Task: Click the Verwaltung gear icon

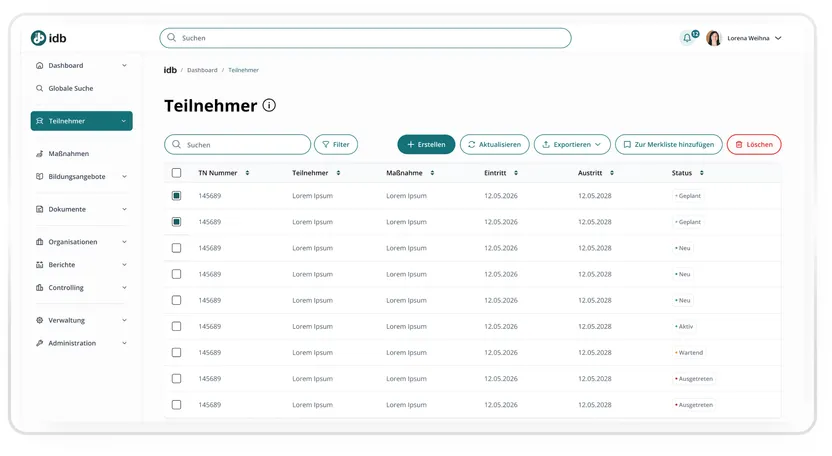Action: 39,320
